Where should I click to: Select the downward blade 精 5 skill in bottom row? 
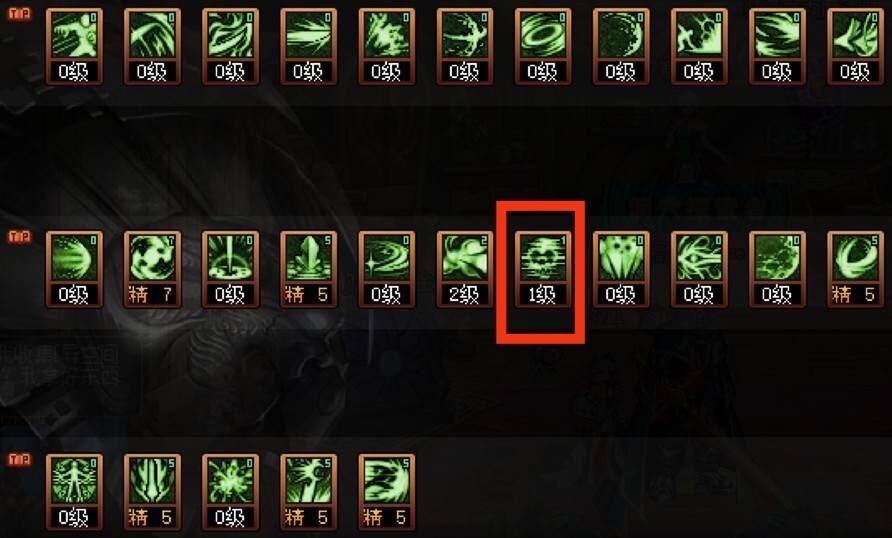coord(152,493)
